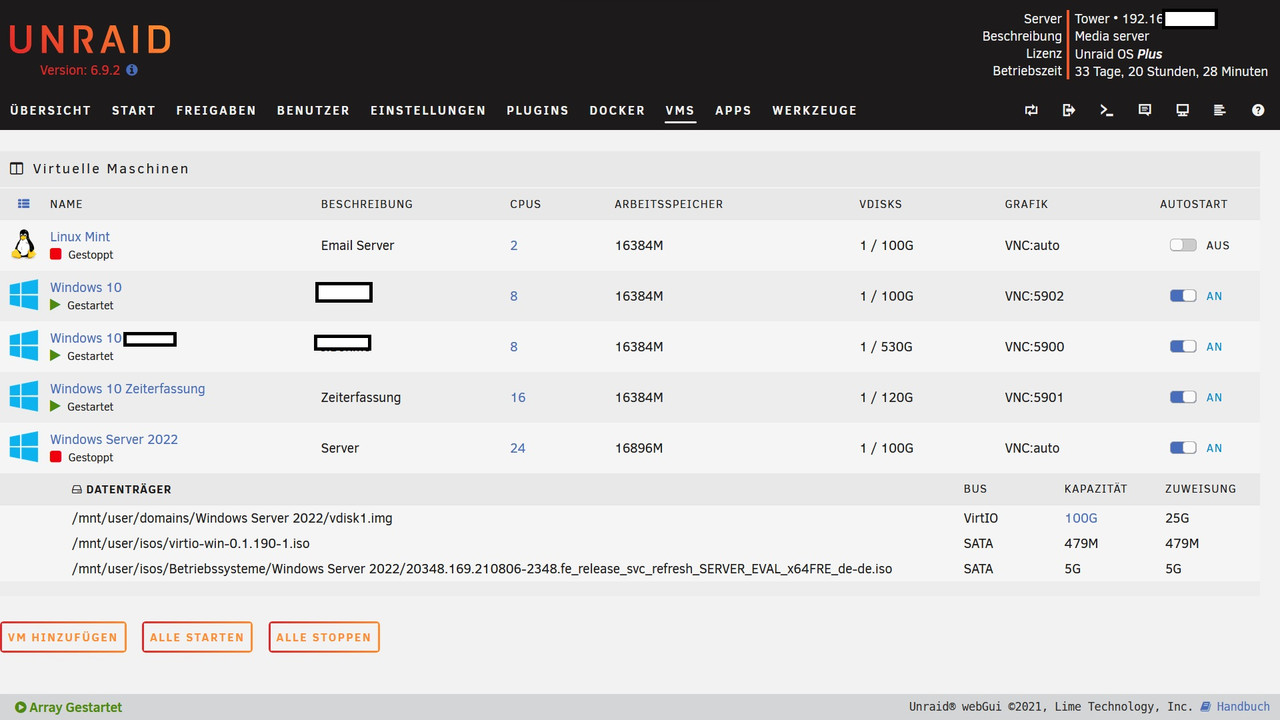
Task: Click the Windows logo for VNC:5900 VM
Action: [24, 346]
